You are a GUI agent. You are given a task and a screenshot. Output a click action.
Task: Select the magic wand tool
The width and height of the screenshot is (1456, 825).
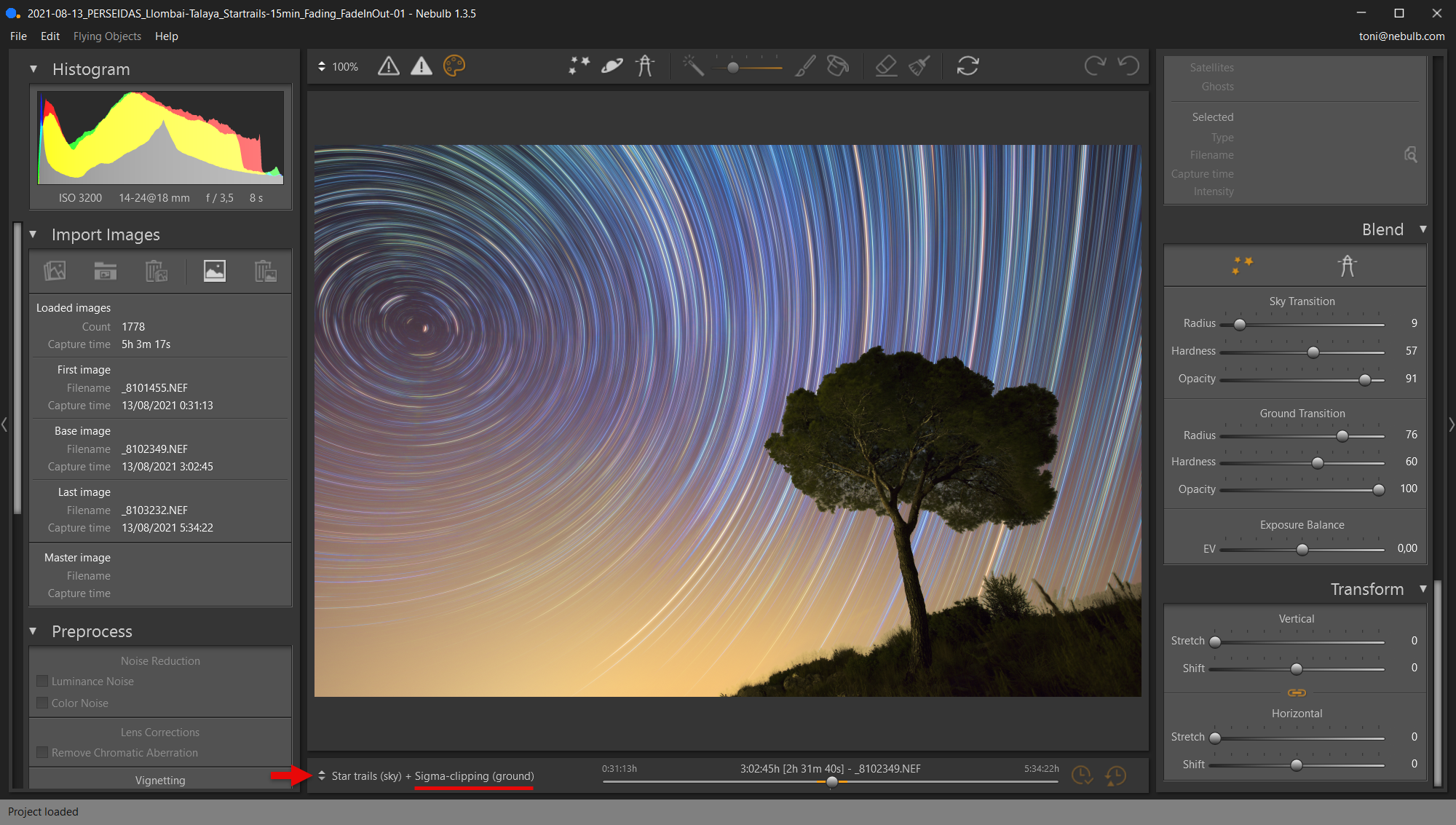(x=693, y=66)
